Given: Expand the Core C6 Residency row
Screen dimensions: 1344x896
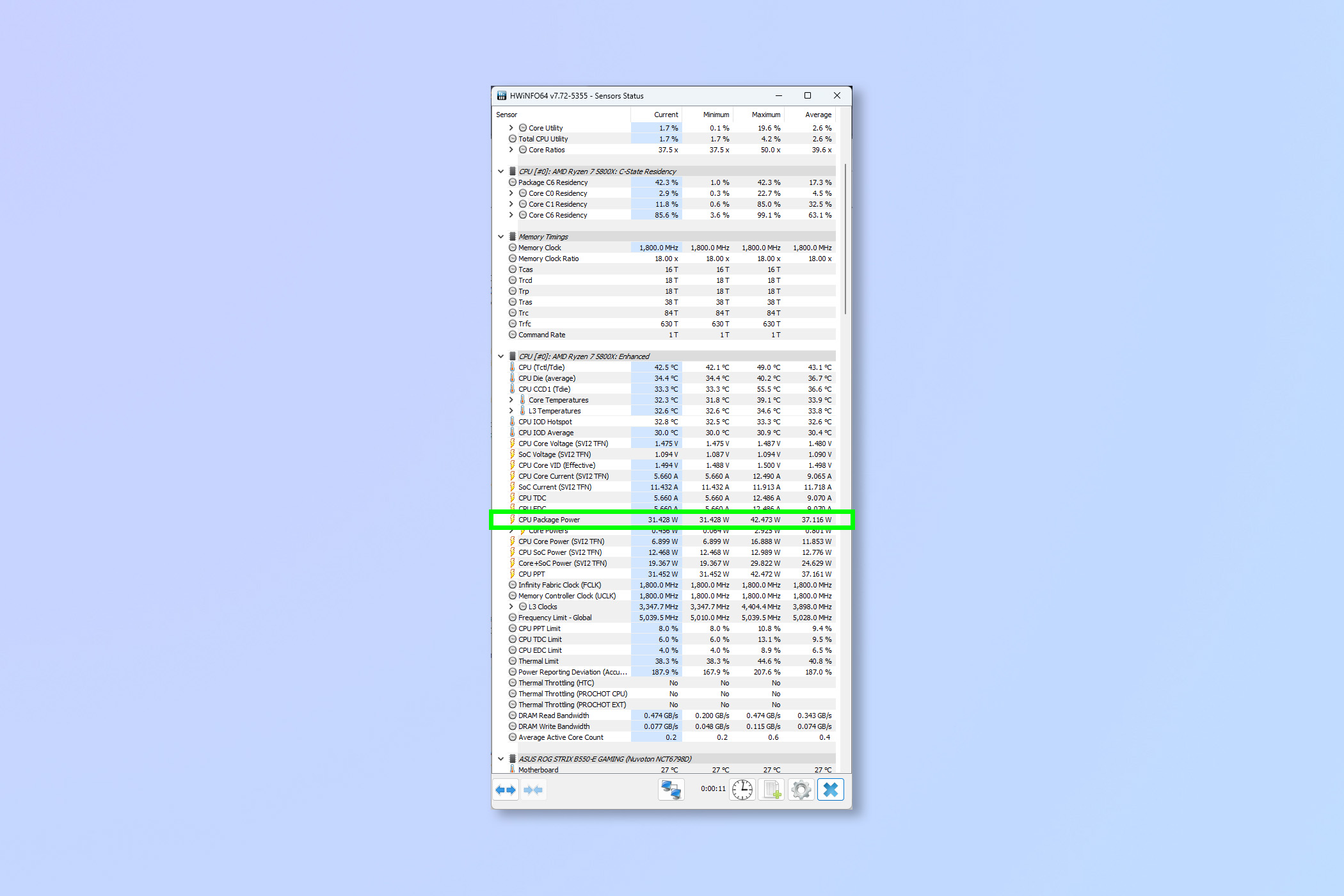Looking at the screenshot, I should pyautogui.click(x=511, y=215).
